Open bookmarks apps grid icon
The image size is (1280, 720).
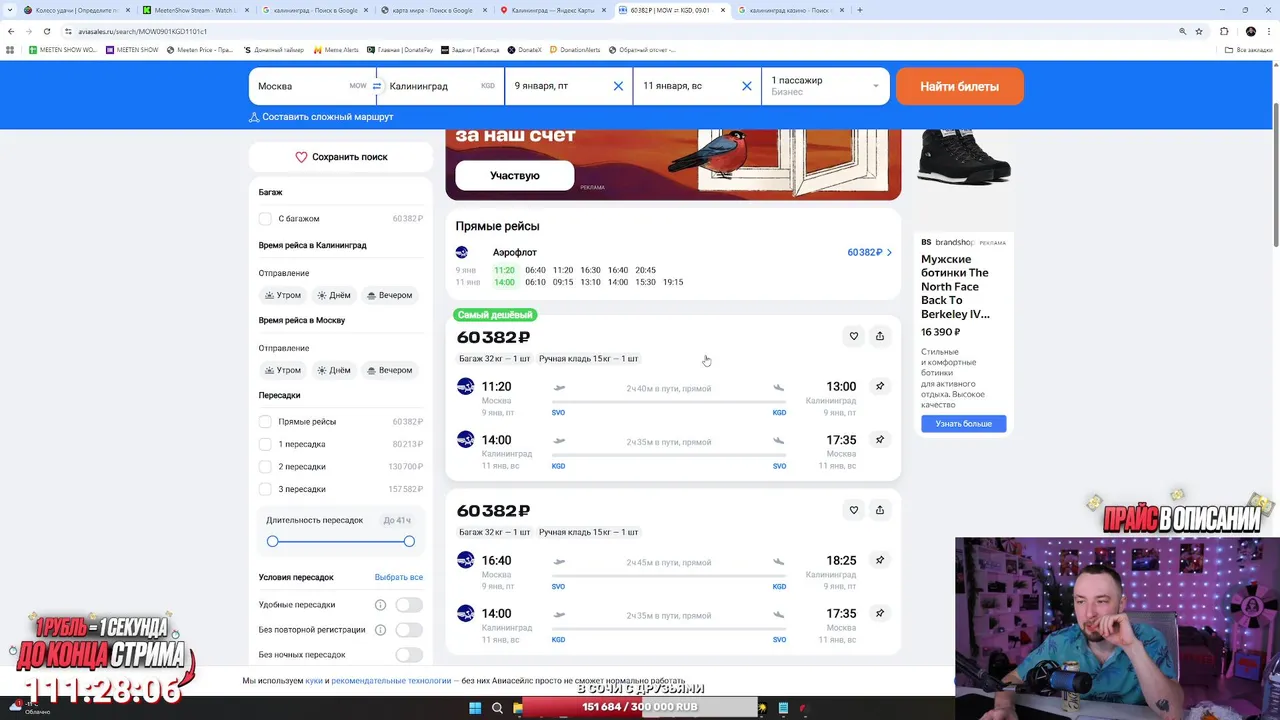click(x=11, y=50)
